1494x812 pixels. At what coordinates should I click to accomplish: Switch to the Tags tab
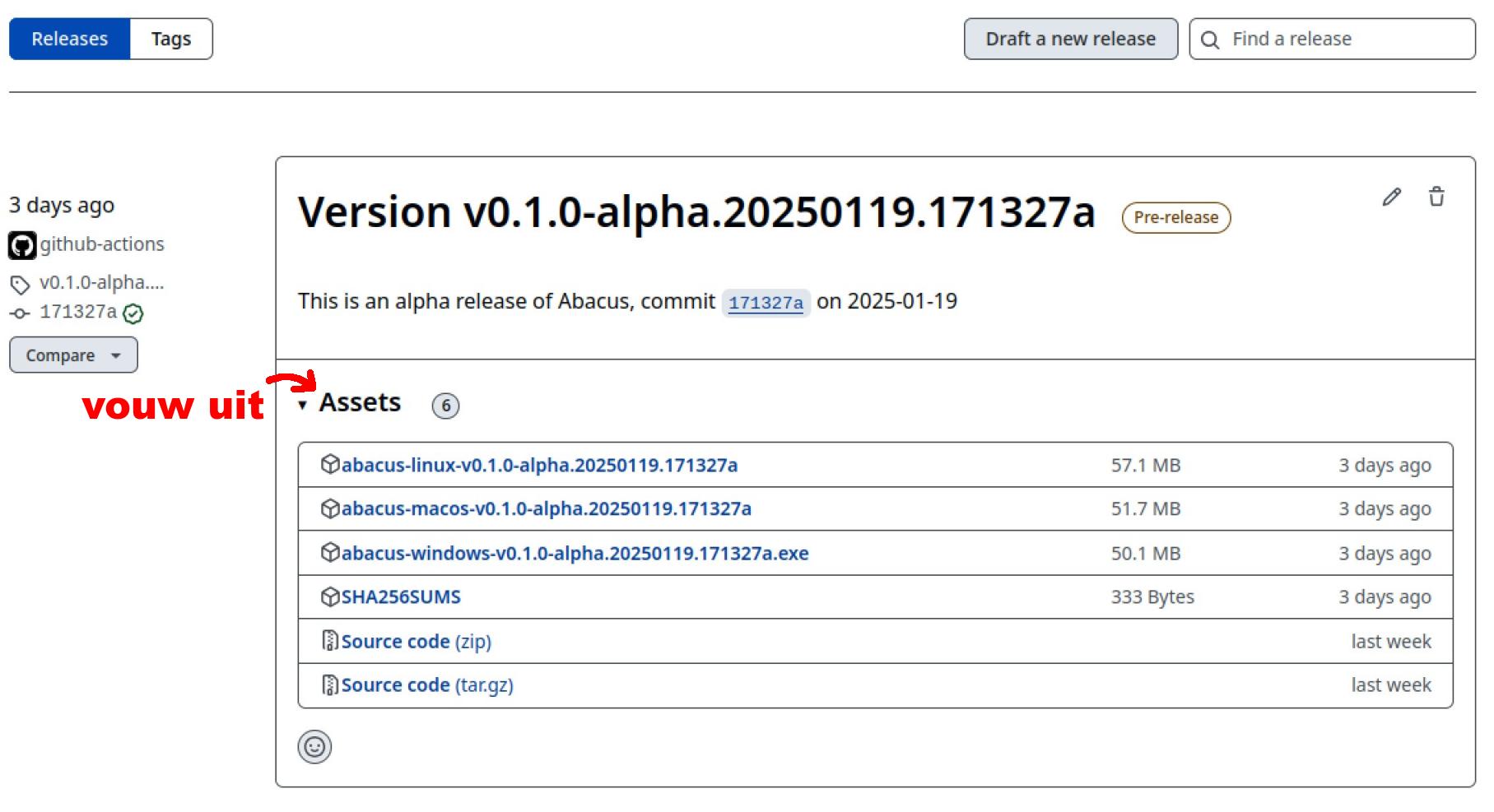171,39
